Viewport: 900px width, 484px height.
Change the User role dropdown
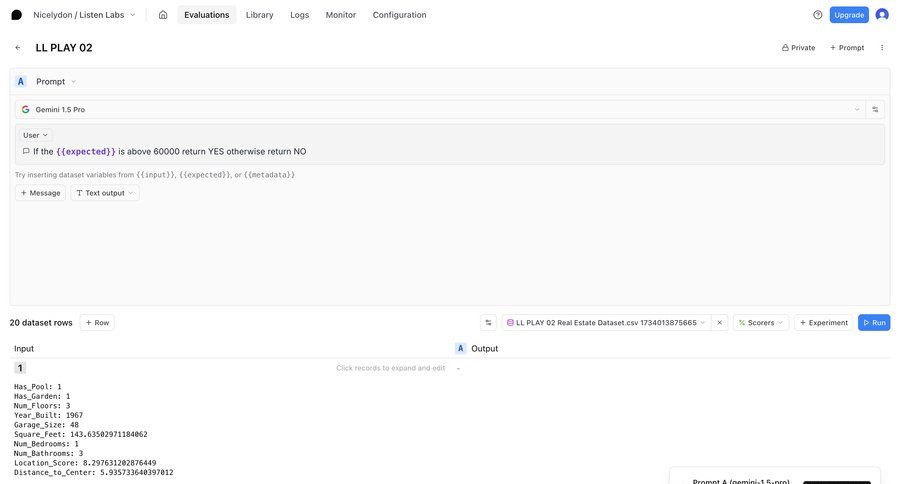pos(35,135)
